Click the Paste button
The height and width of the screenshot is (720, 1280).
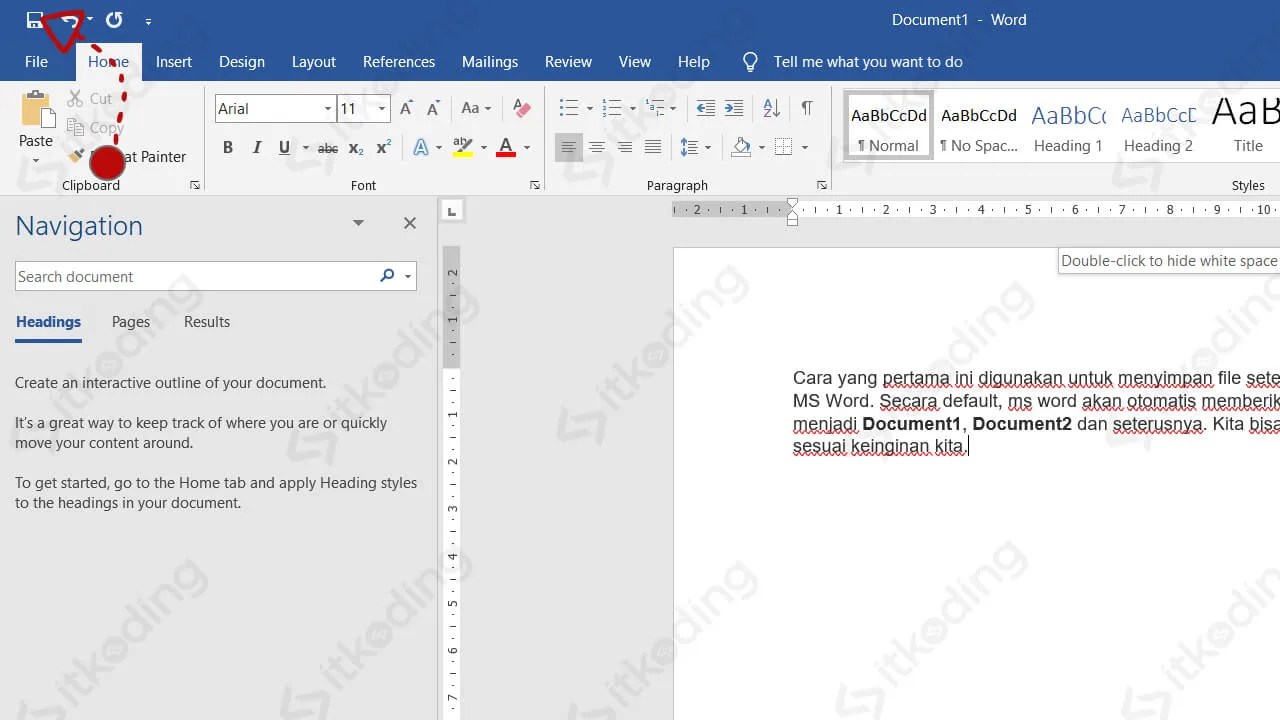pyautogui.click(x=36, y=118)
